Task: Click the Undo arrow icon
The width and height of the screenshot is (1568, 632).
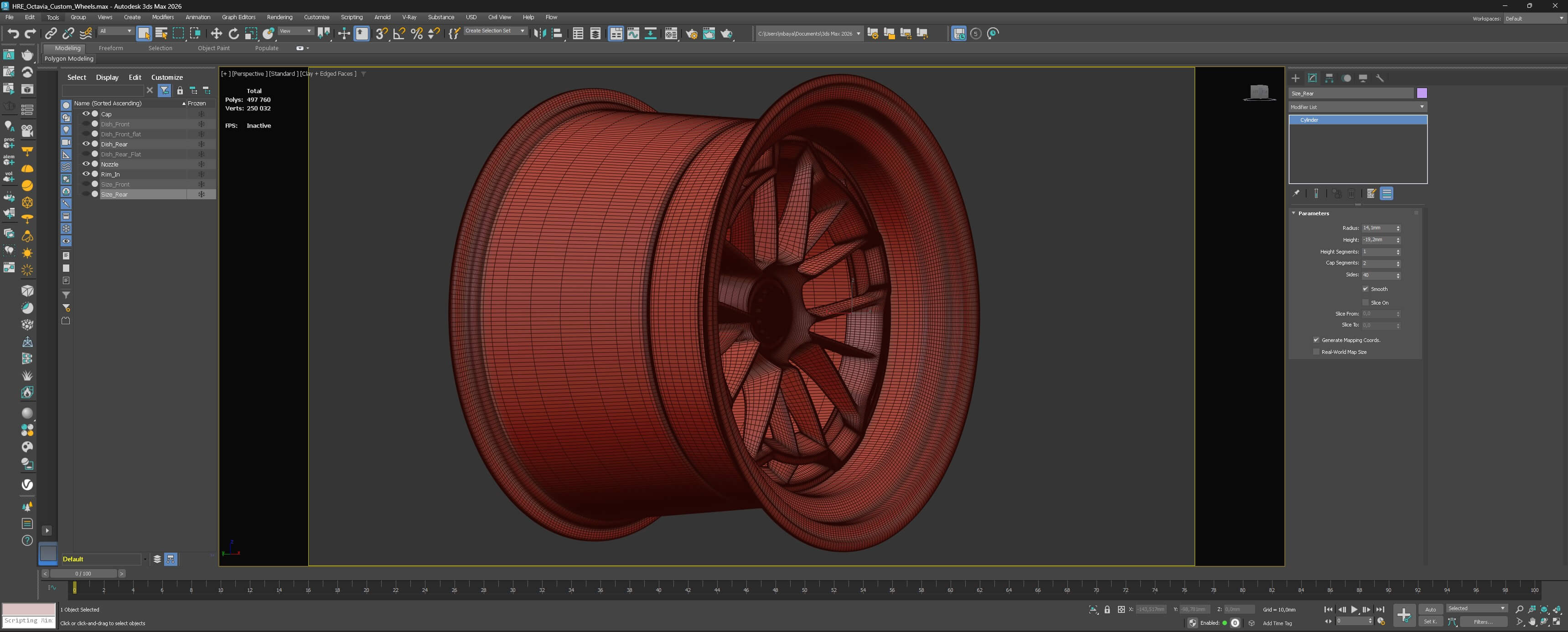Action: pyautogui.click(x=13, y=33)
